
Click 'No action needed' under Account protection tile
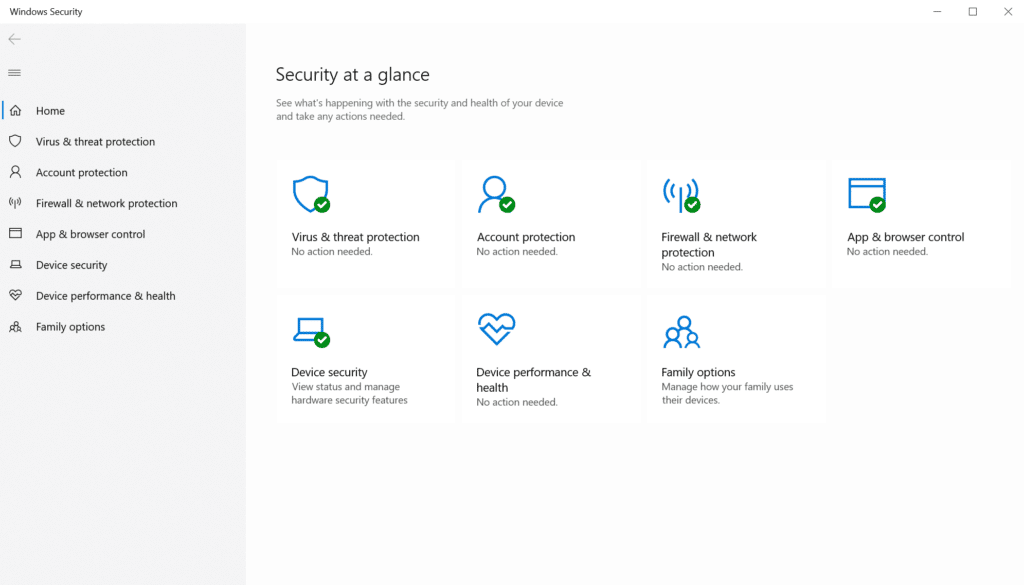pyautogui.click(x=517, y=251)
